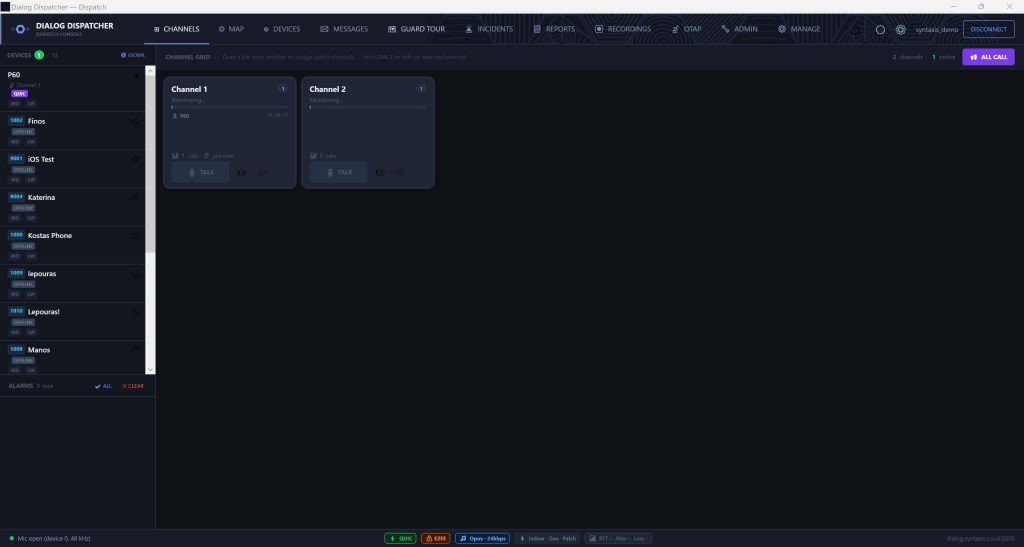The image size is (1024, 547).
Task: Click the circle theme icon in header
Action: pos(880,29)
